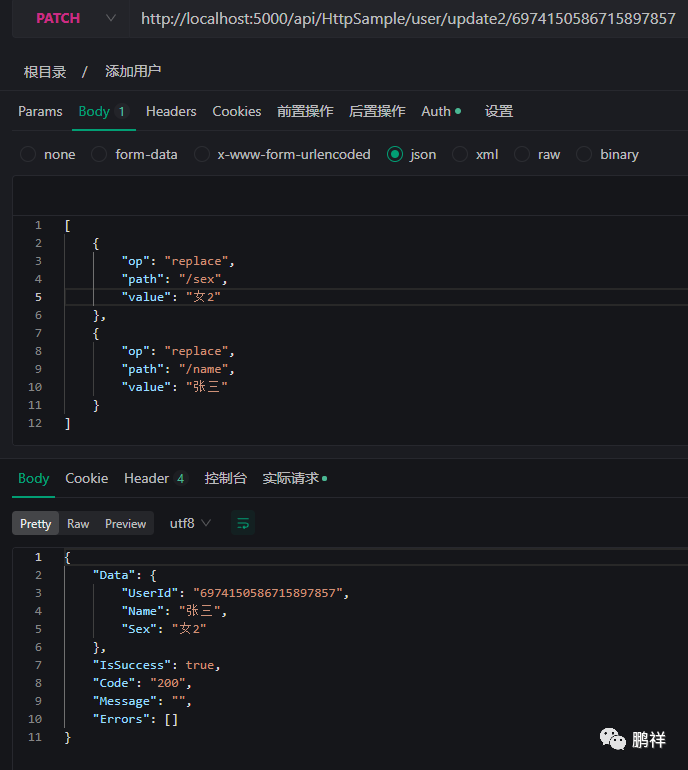Click the "Message": "" response line
This screenshot has height=770, width=688.
click(142, 701)
